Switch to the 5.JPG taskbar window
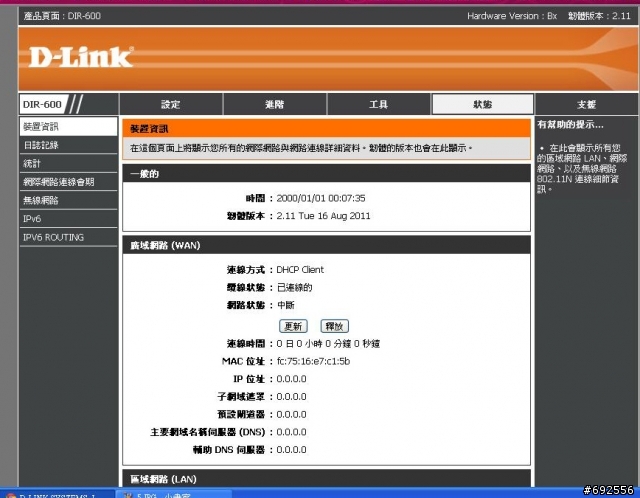Screen dimensions: 640x498 173,494
